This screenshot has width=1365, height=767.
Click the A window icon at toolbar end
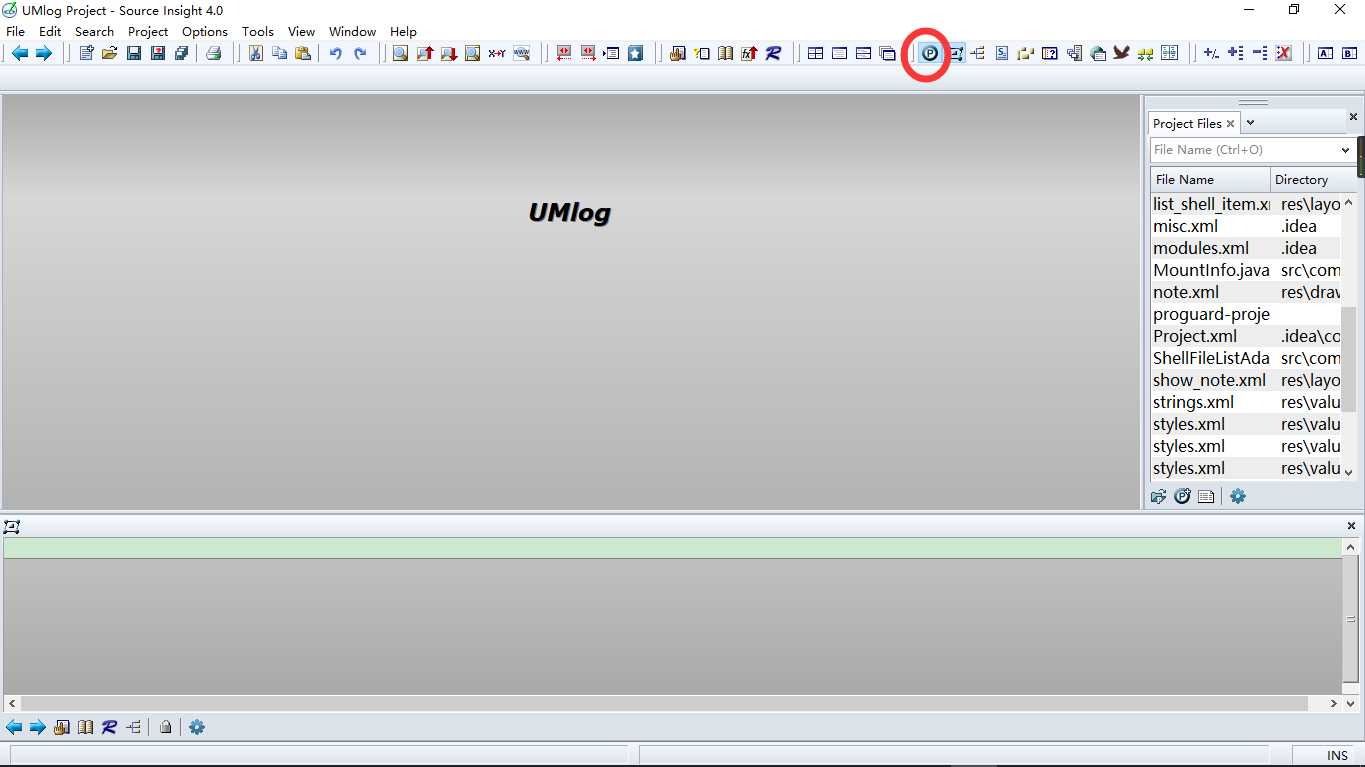click(x=1325, y=53)
